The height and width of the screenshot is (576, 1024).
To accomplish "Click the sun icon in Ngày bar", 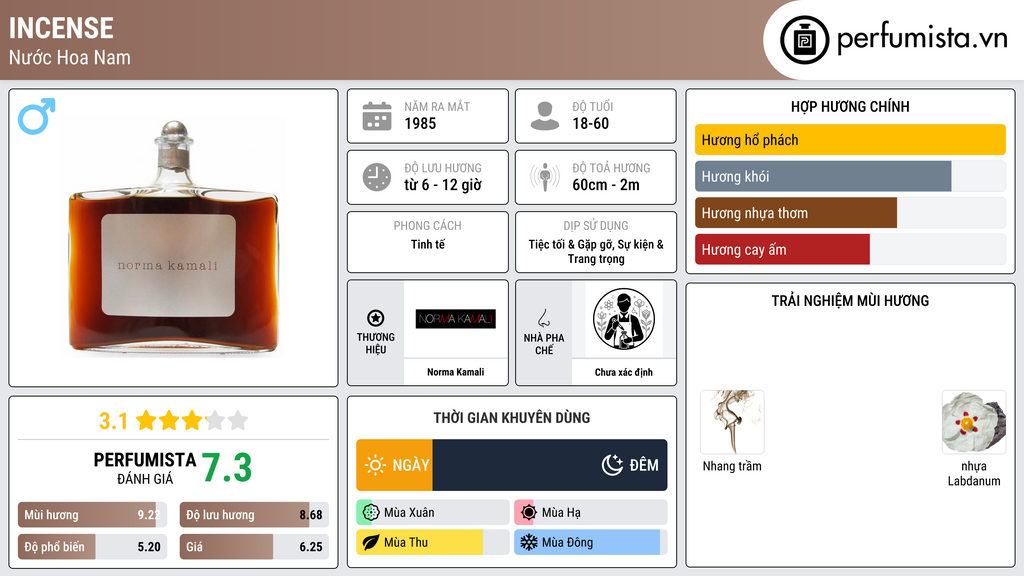I will coord(376,465).
